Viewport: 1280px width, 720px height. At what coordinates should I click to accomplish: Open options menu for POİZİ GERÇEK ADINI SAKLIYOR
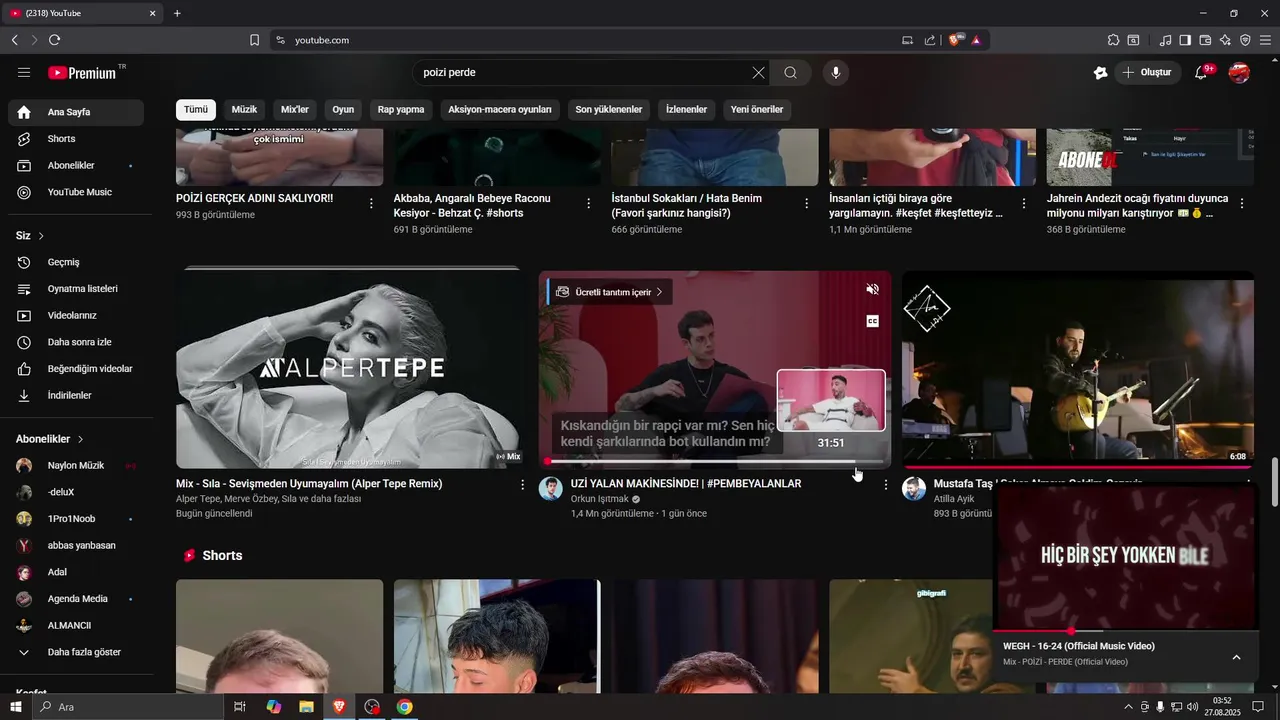pos(371,203)
